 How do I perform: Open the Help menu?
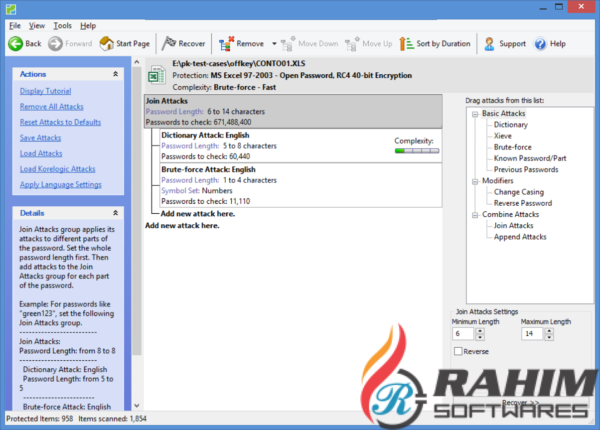[x=88, y=26]
